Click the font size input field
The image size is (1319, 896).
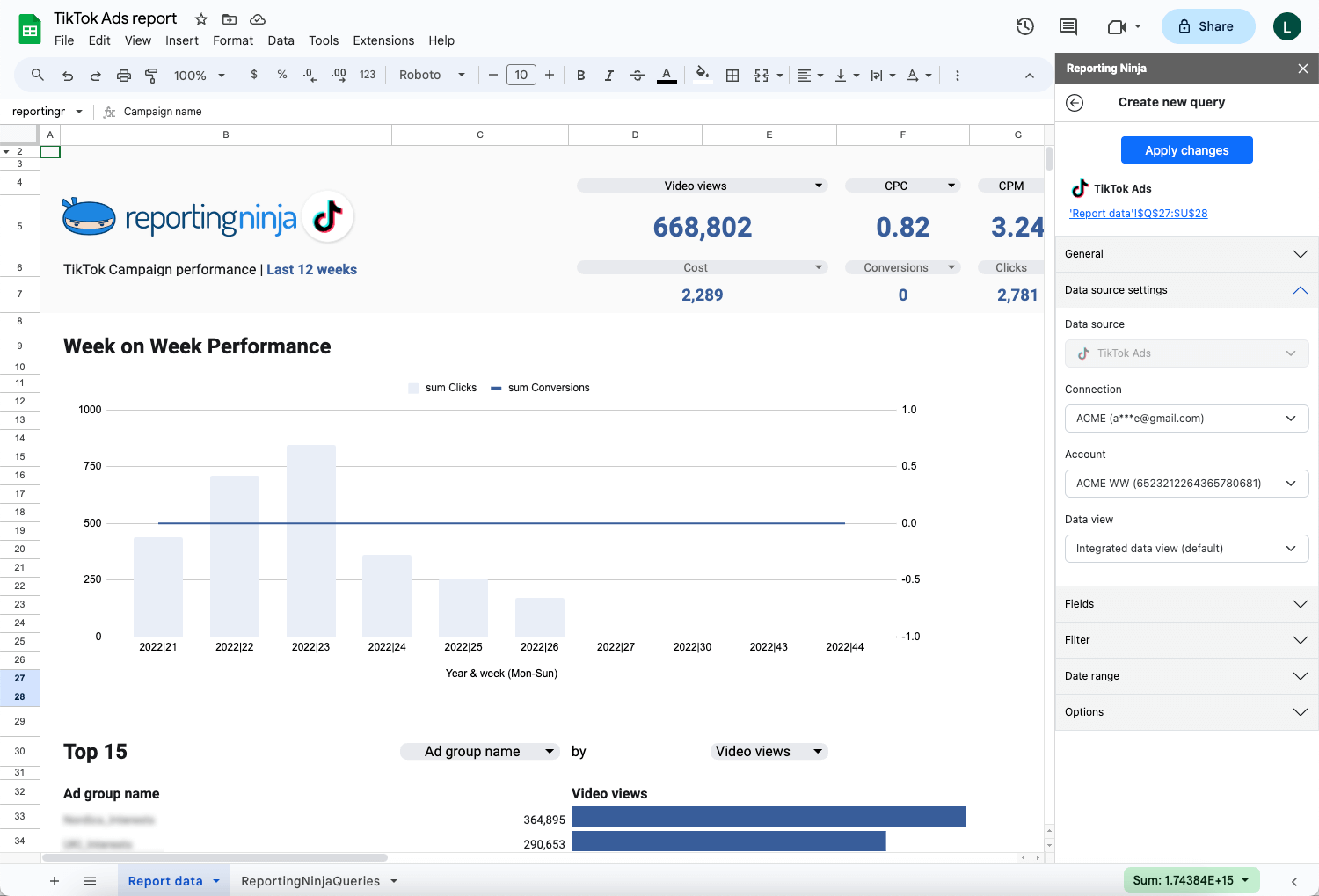click(x=521, y=75)
